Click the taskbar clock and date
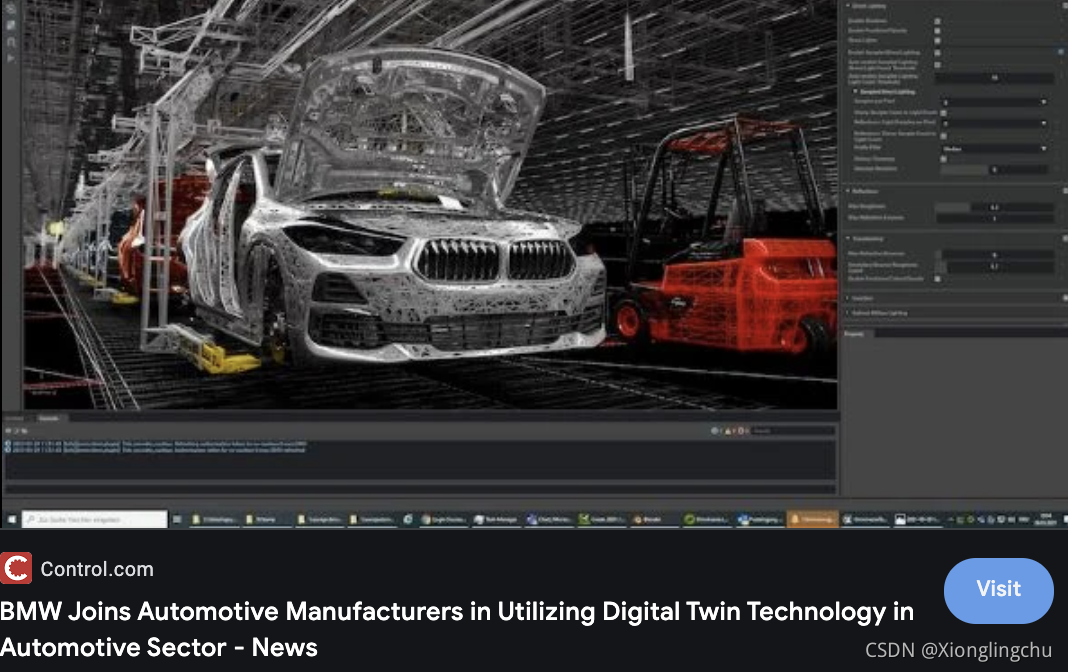Image resolution: width=1068 pixels, height=672 pixels. pos(1045,519)
